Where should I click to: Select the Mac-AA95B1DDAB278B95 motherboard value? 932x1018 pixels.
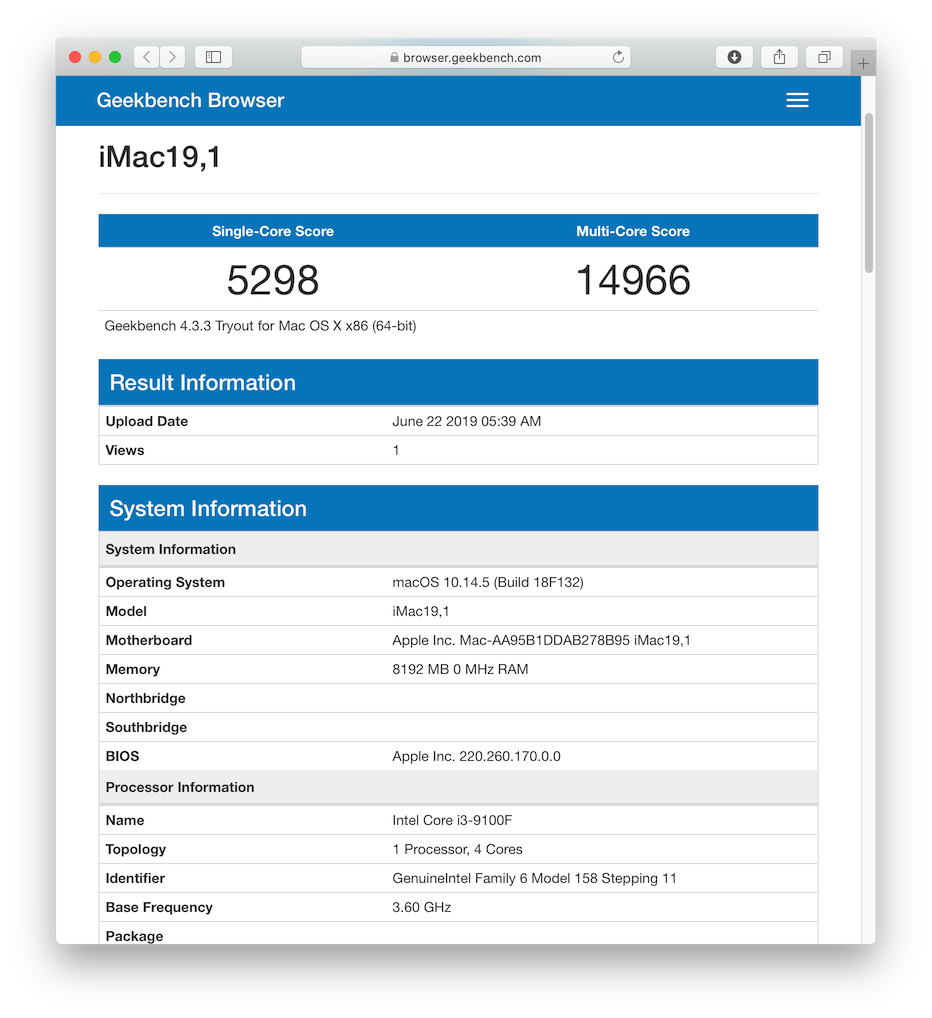pos(541,640)
